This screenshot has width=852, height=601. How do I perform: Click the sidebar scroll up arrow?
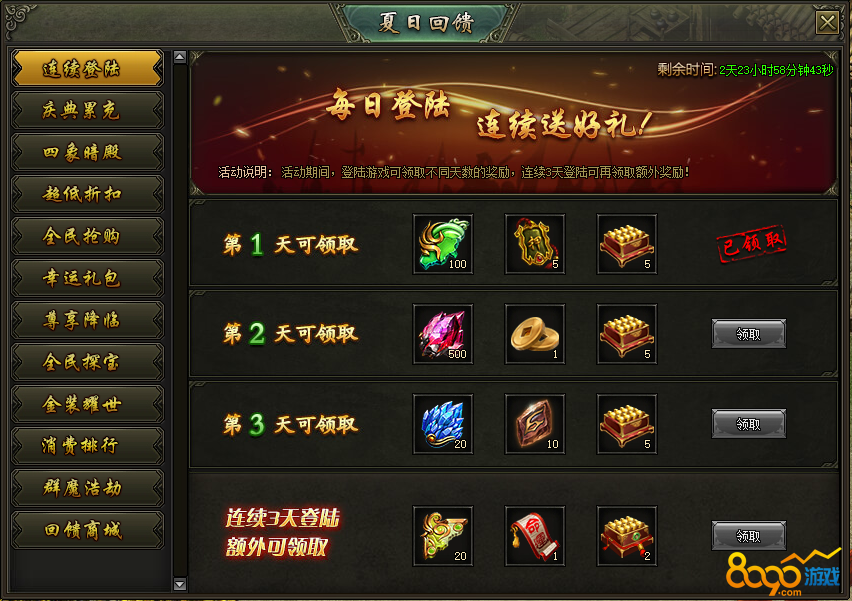180,57
